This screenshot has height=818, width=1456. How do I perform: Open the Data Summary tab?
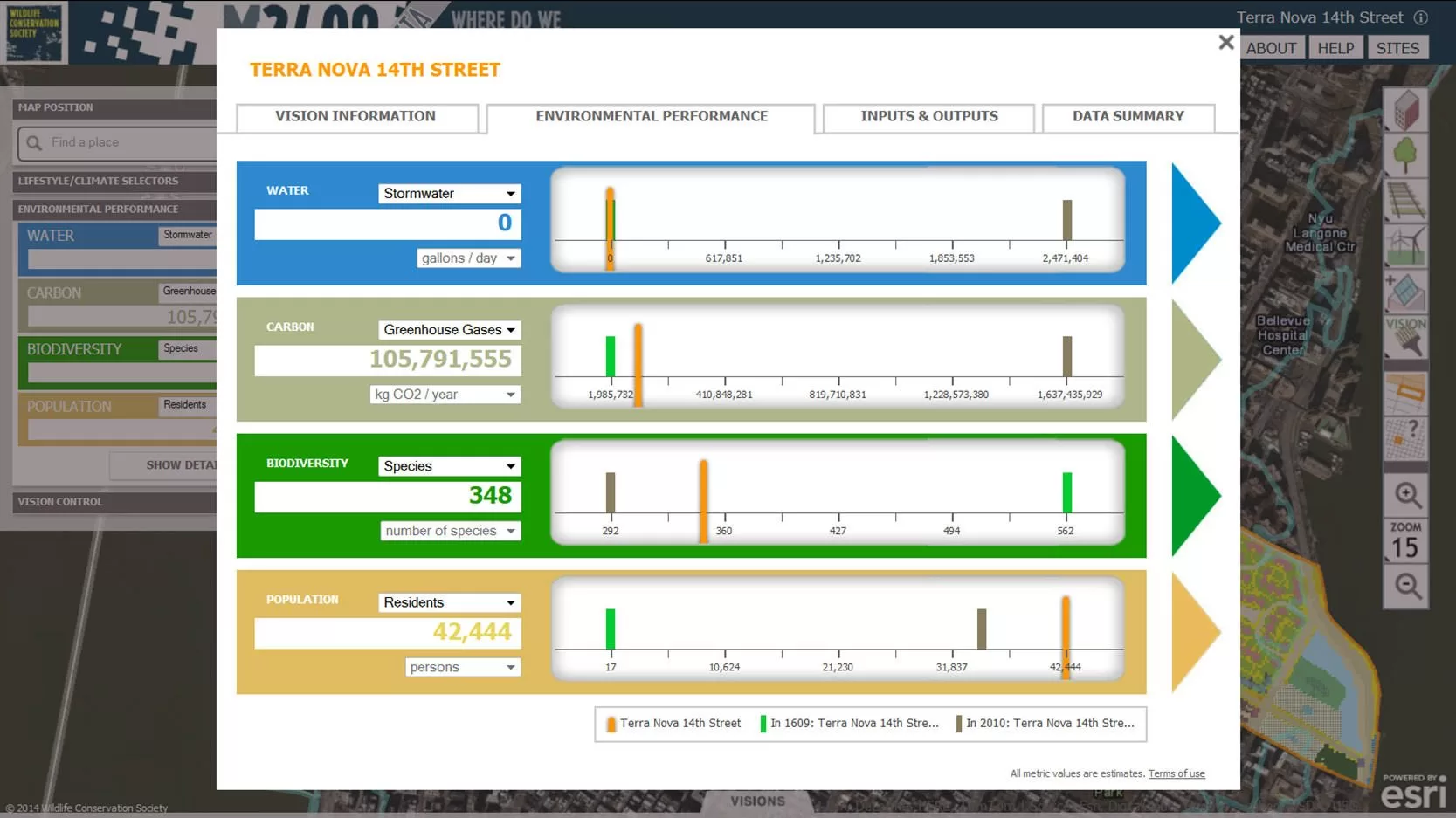[1128, 117]
